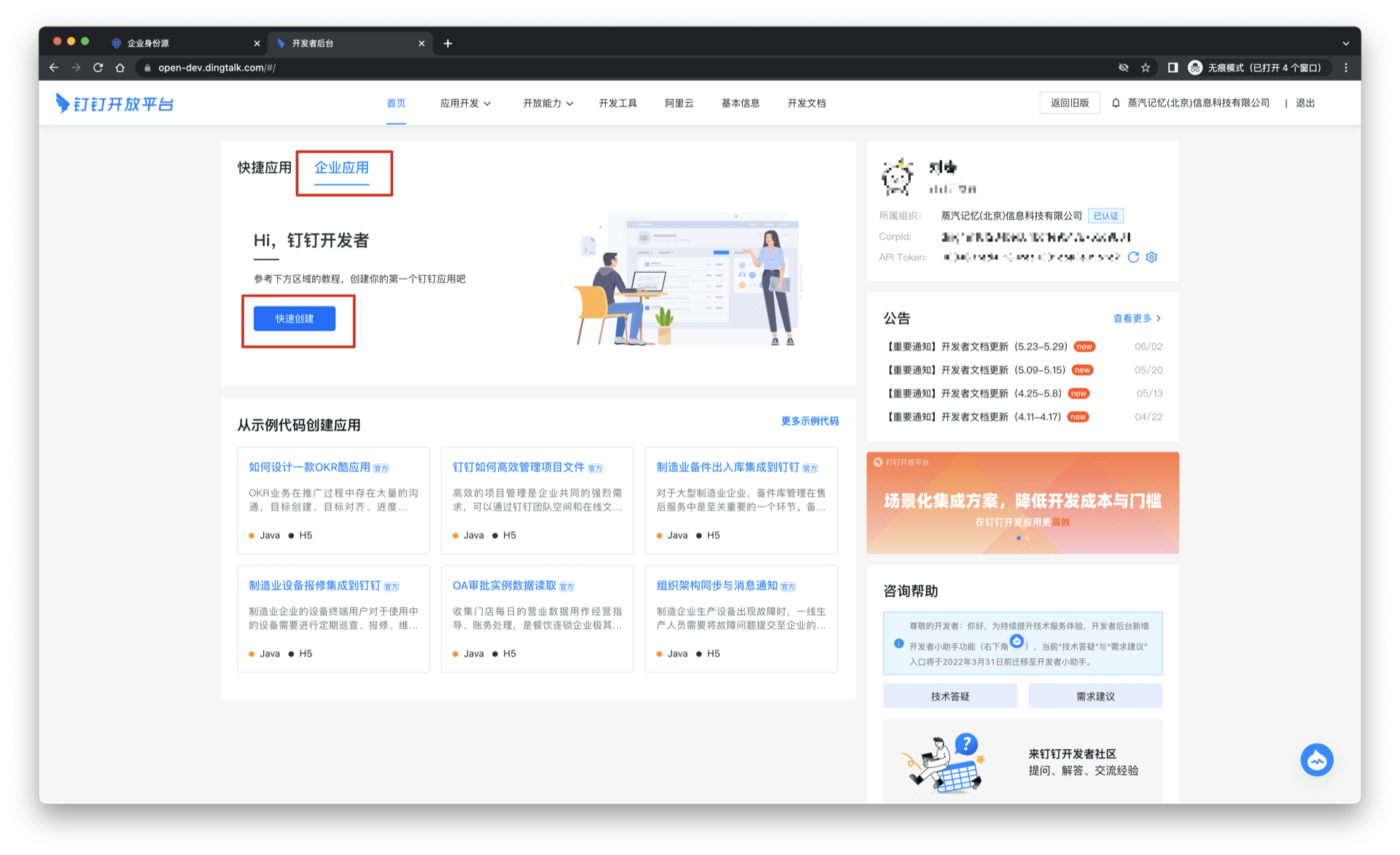Expand browser tab search chevron
The image size is (1400, 855).
(x=1345, y=44)
